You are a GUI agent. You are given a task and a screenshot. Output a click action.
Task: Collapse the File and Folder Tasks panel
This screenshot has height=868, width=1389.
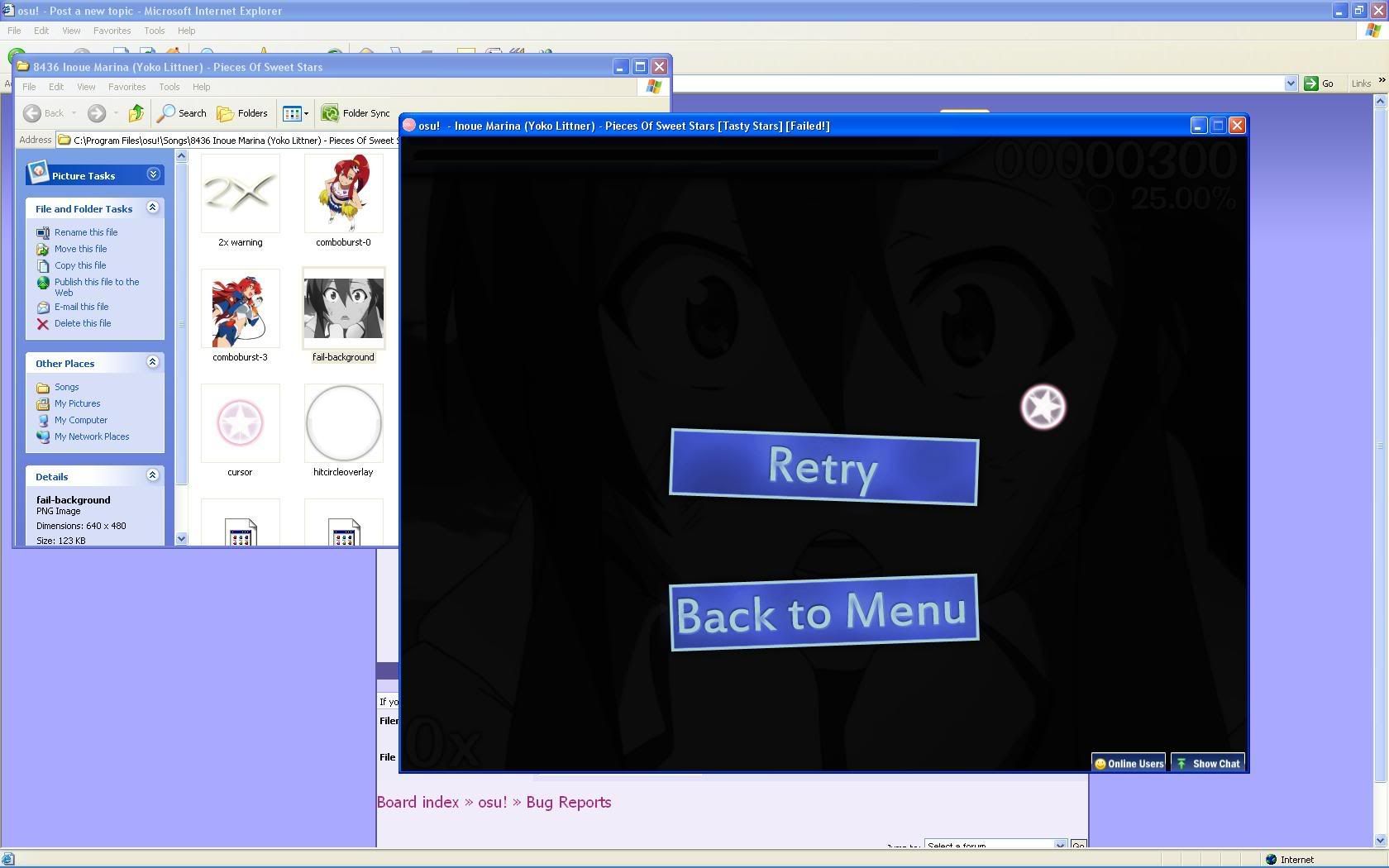pyautogui.click(x=153, y=207)
